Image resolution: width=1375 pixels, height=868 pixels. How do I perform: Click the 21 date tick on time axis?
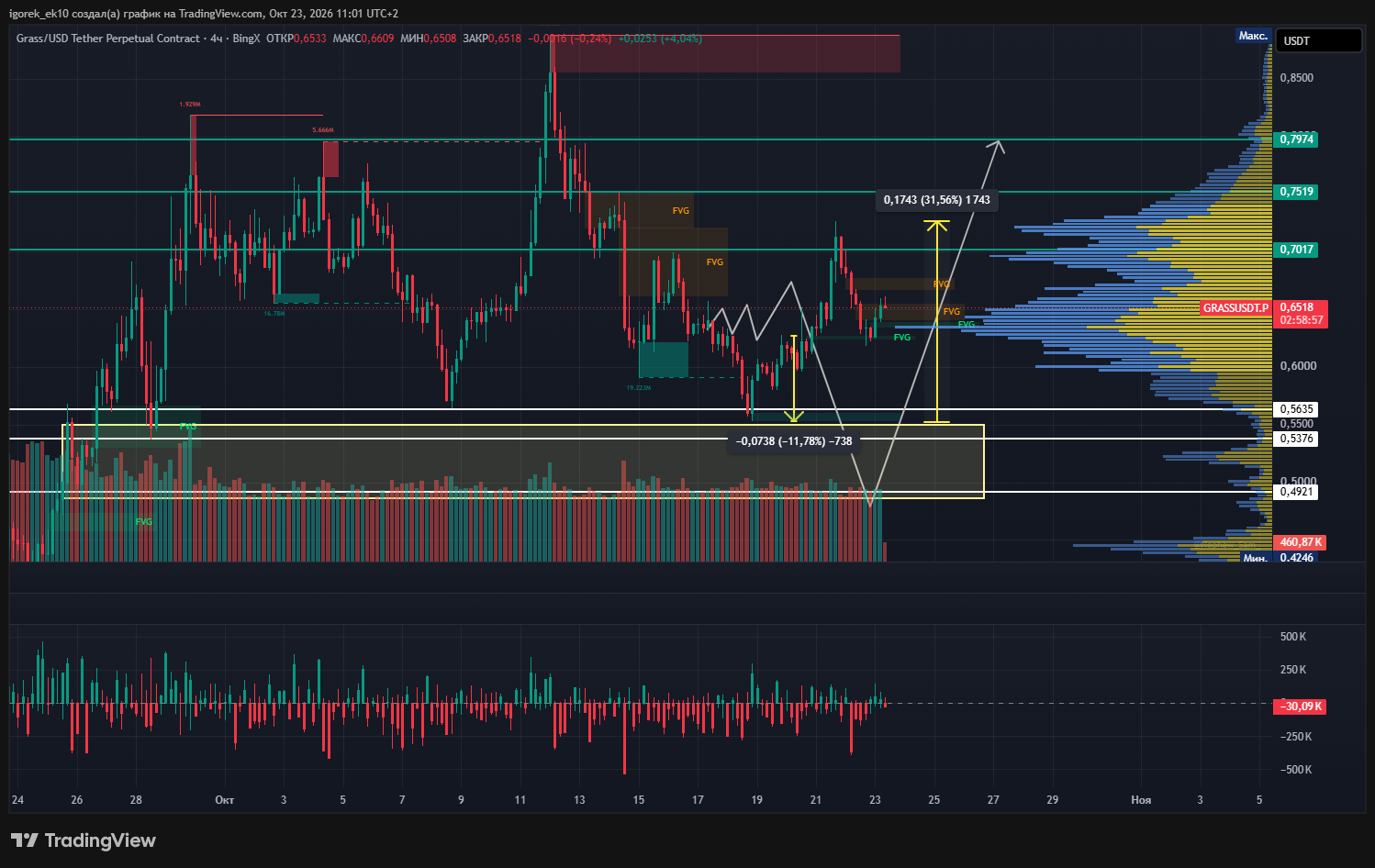816,800
